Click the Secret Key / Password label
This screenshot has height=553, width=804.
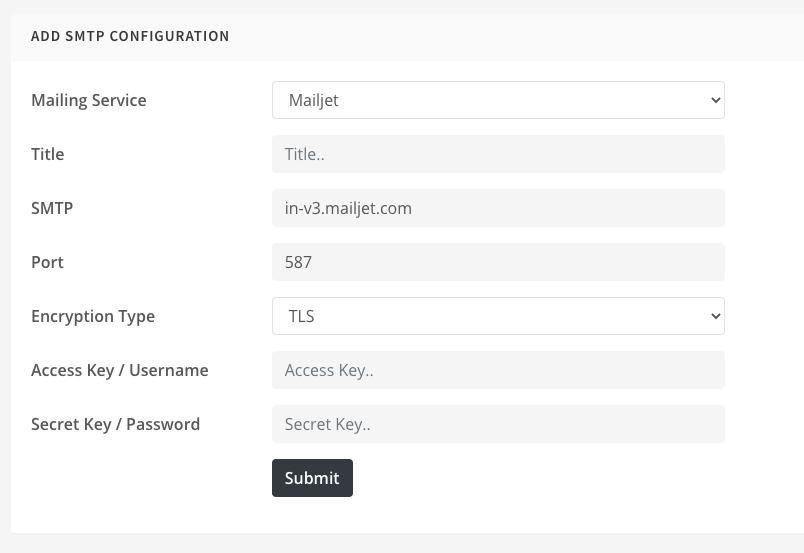pos(115,424)
